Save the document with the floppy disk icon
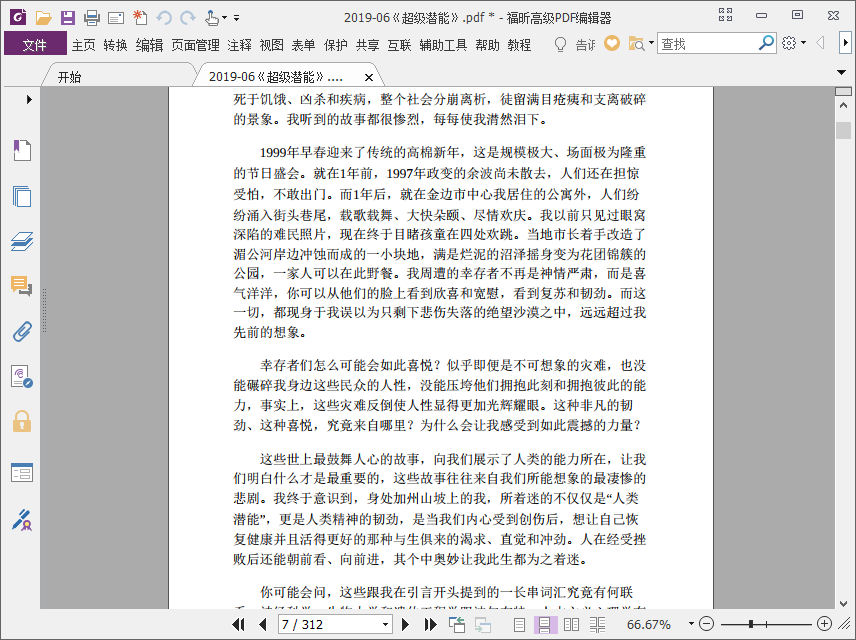 point(68,18)
